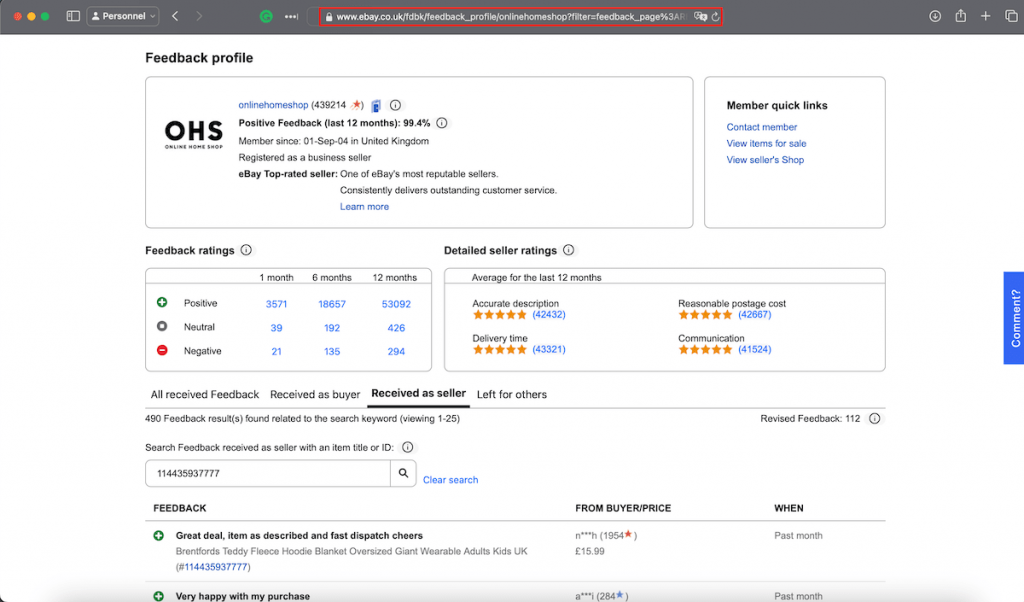This screenshot has height=602, width=1024.
Task: Open the Personnel profile dropdown
Action: (x=123, y=16)
